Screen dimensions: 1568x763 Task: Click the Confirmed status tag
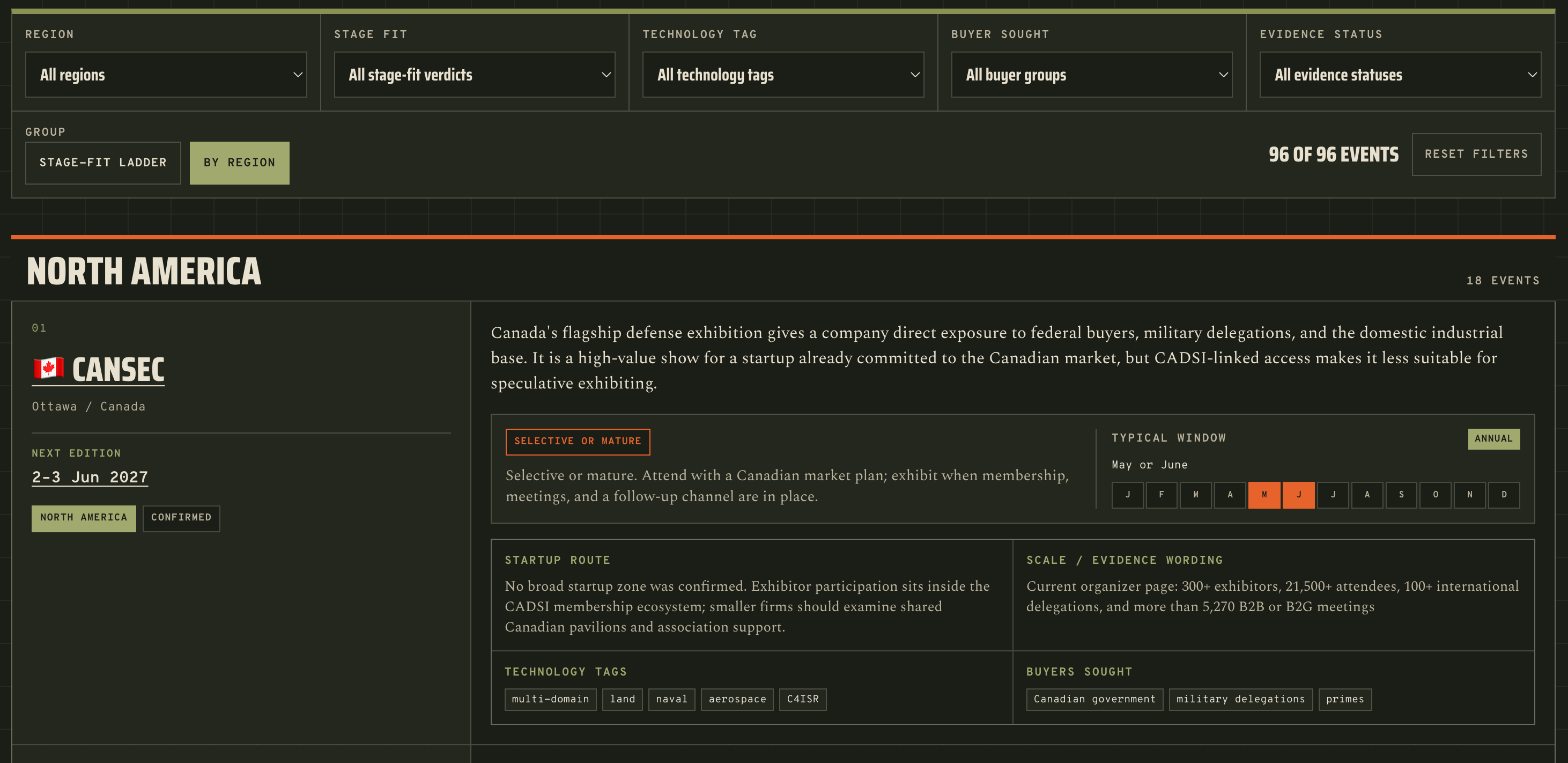pyautogui.click(x=181, y=518)
